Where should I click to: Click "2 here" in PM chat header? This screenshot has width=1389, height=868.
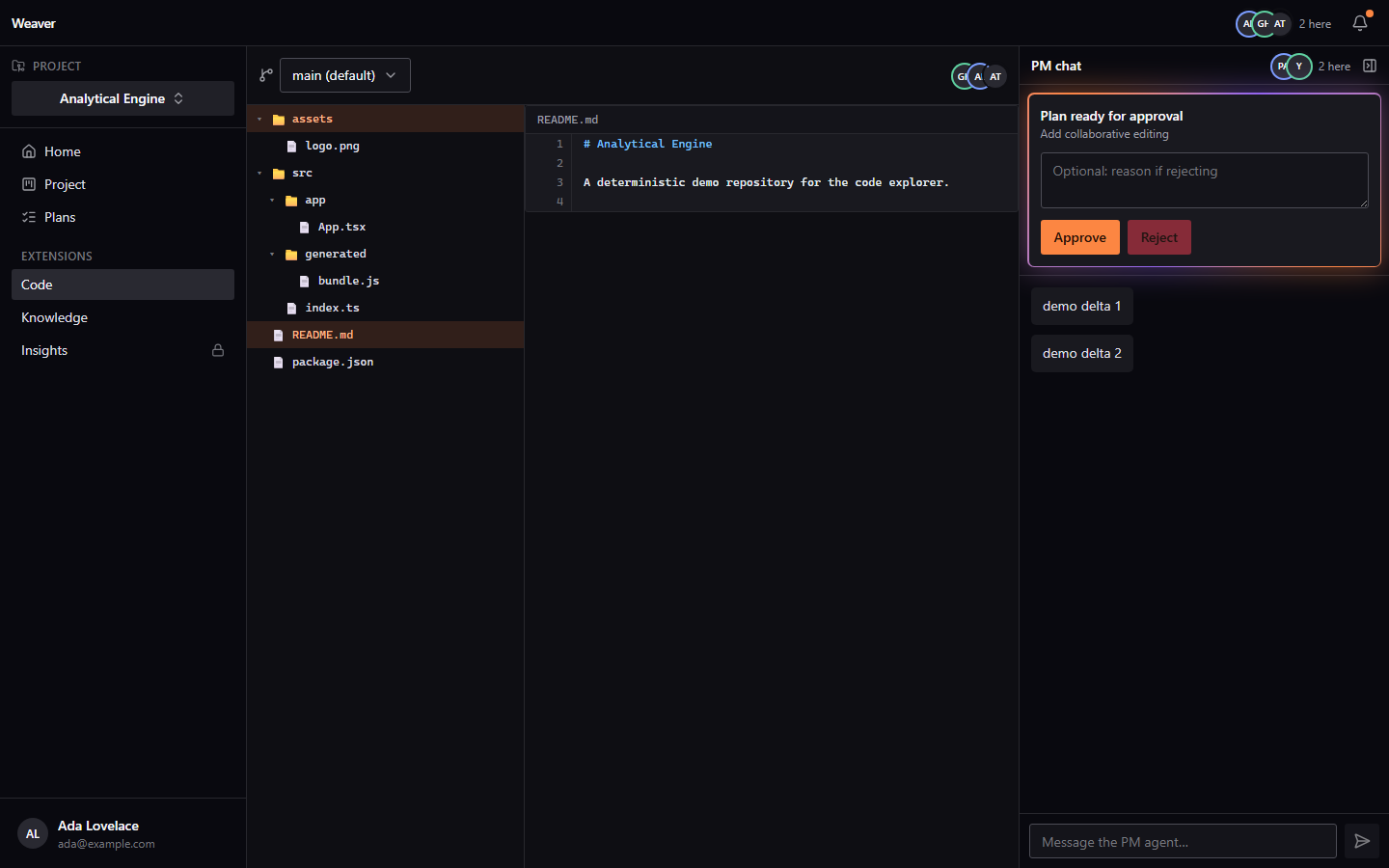click(x=1334, y=67)
